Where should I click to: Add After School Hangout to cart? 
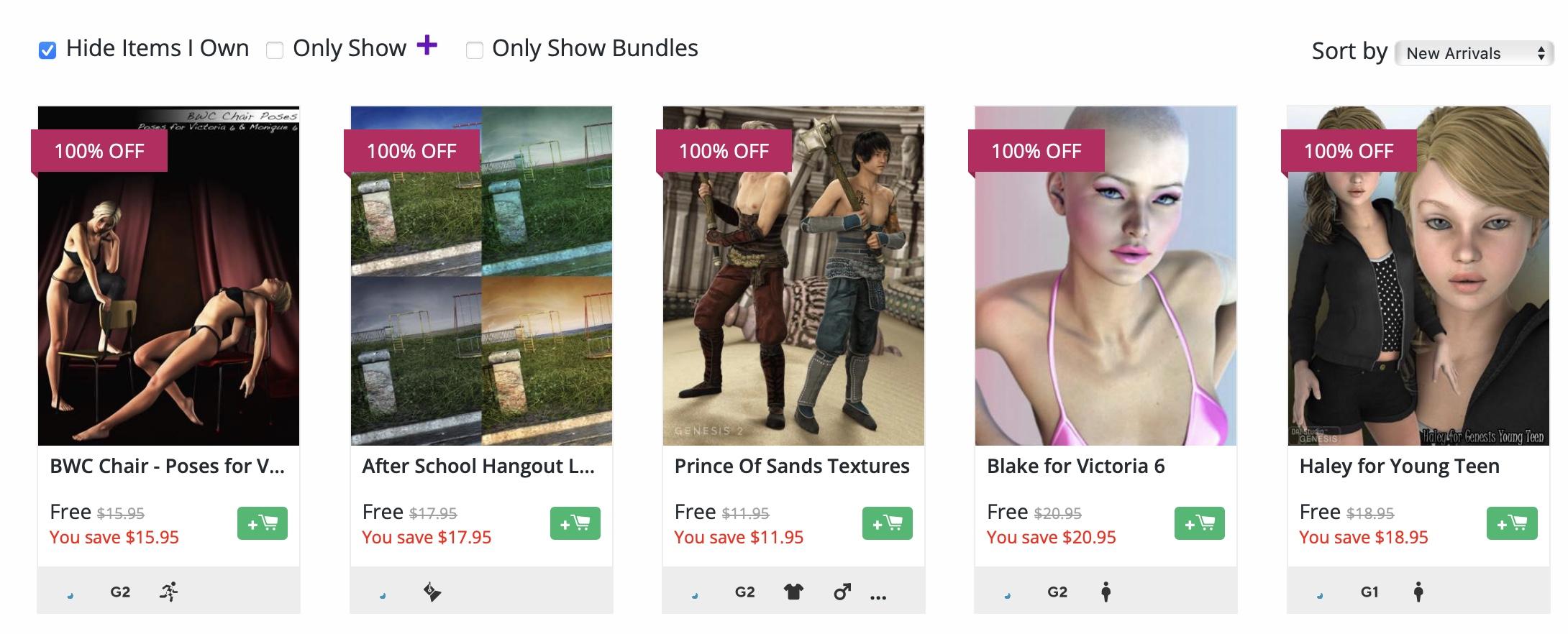click(x=575, y=523)
